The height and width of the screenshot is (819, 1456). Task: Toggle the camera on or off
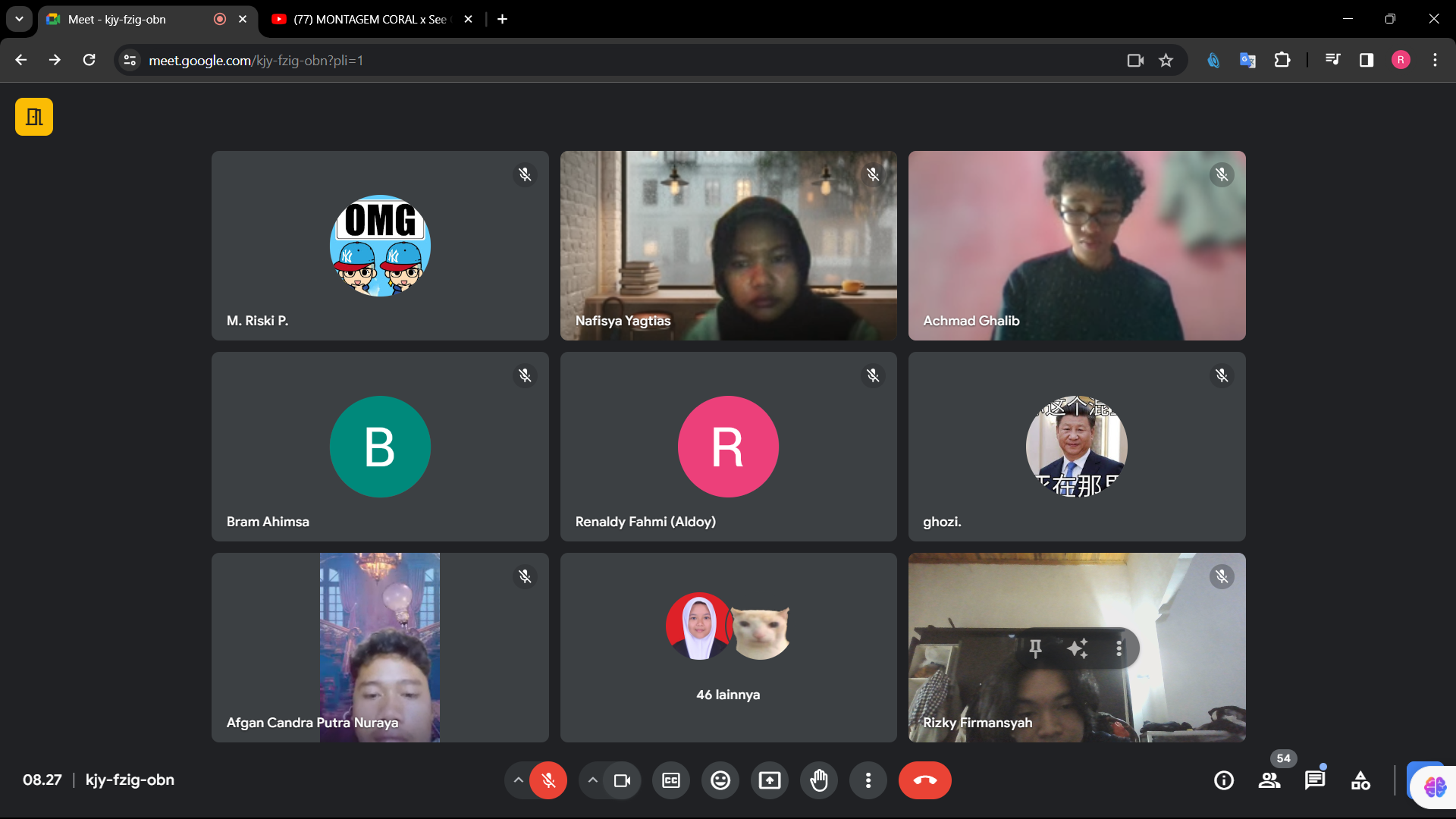pyautogui.click(x=622, y=780)
